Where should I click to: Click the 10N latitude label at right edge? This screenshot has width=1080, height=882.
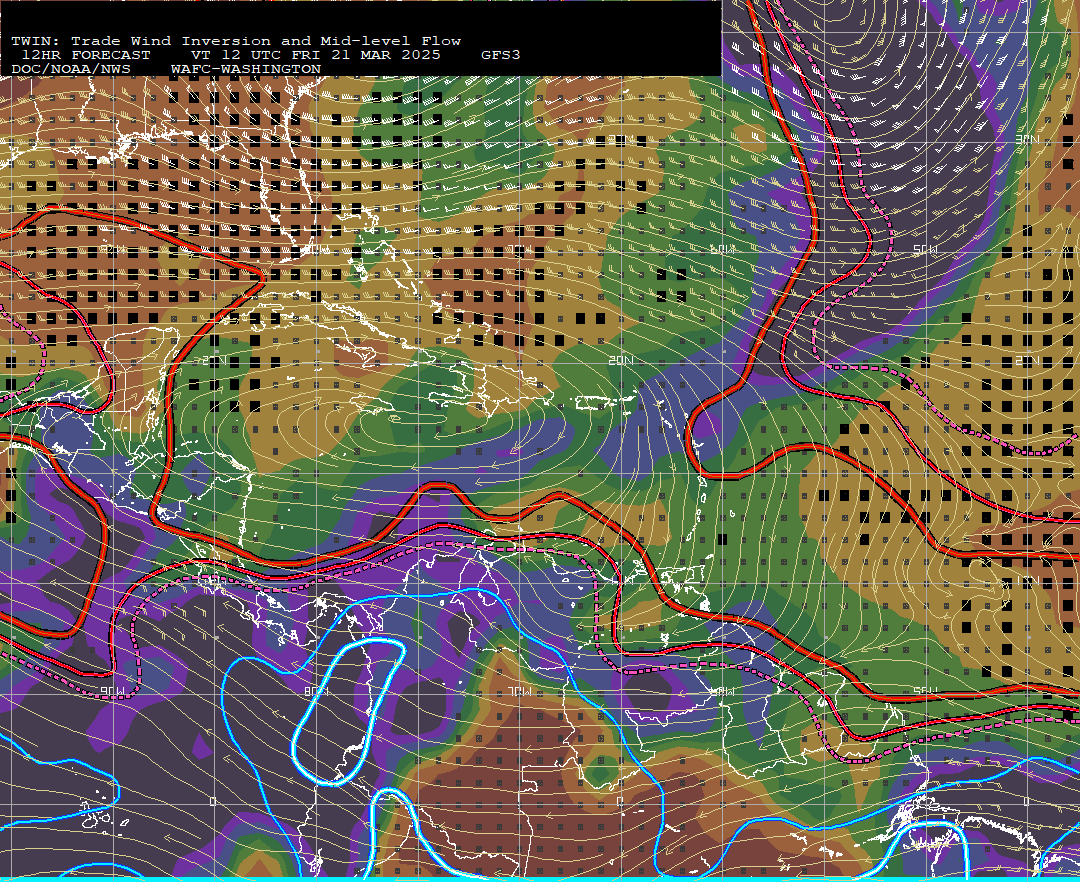(1027, 580)
